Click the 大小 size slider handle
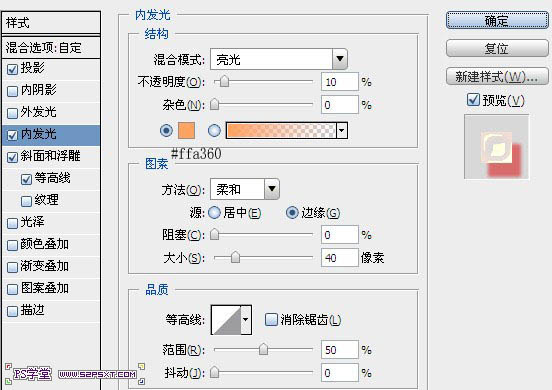This screenshot has width=552, height=390. 235,258
